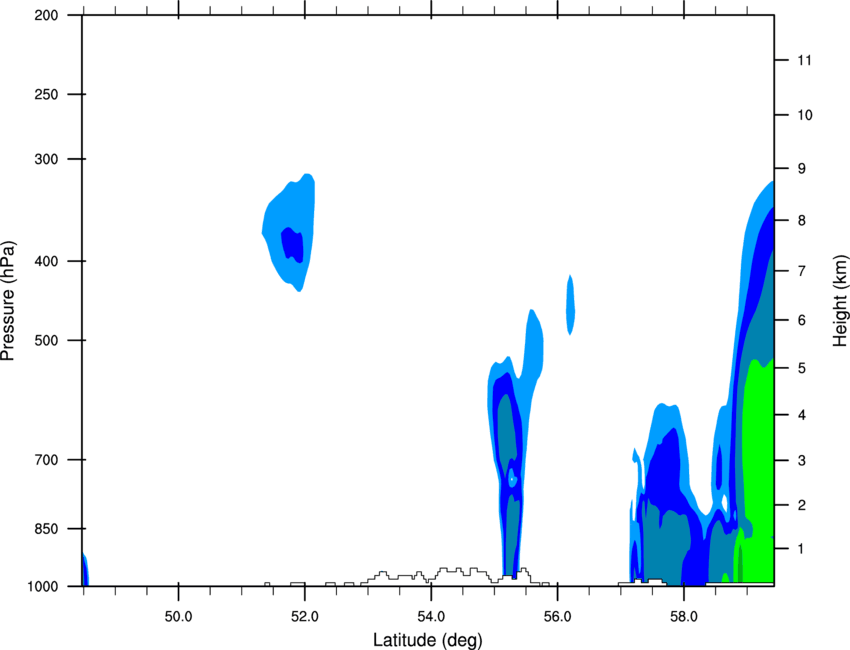Click the 500 pressure axis label

point(46,340)
